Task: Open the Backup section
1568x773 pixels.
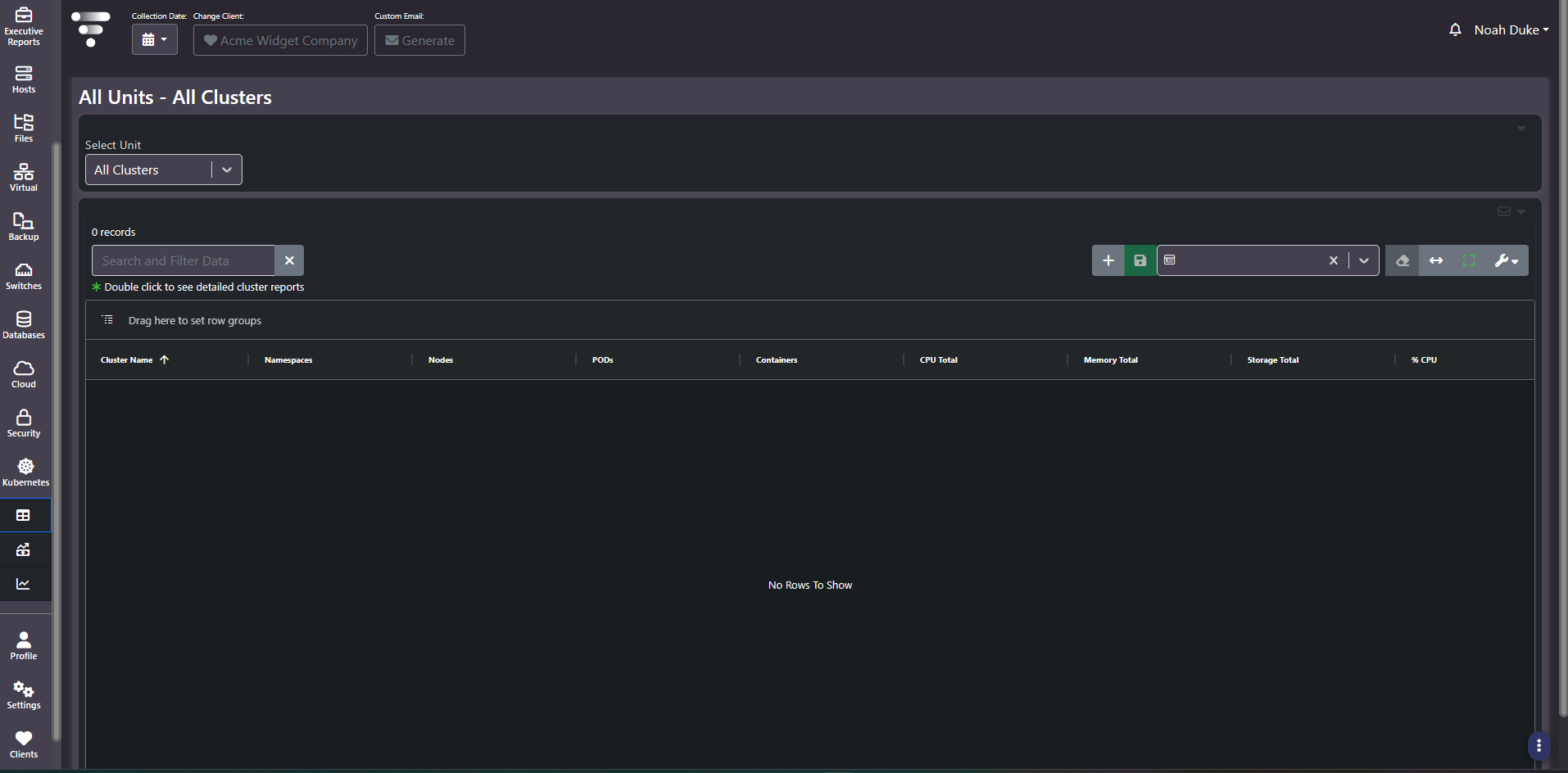Action: (24, 227)
